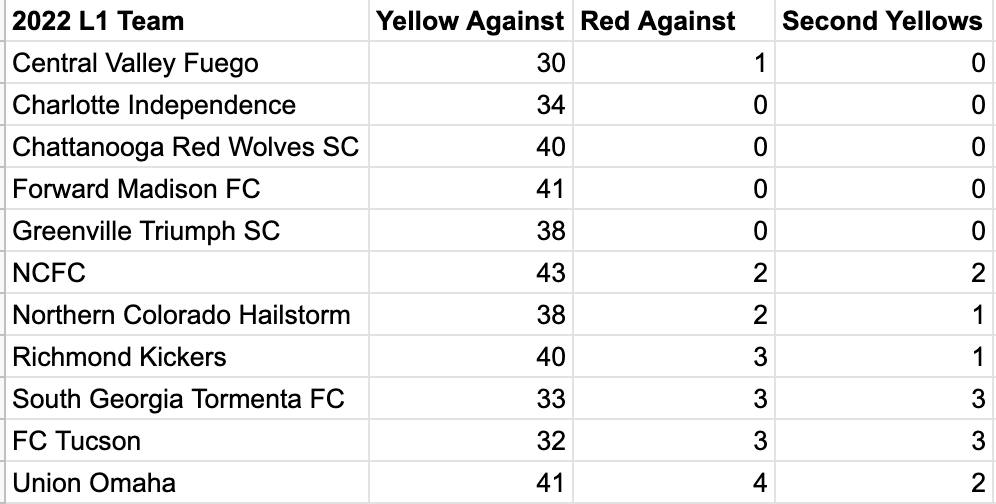996x504 pixels.
Task: Select the Union Omaha cell
Action: tap(94, 483)
